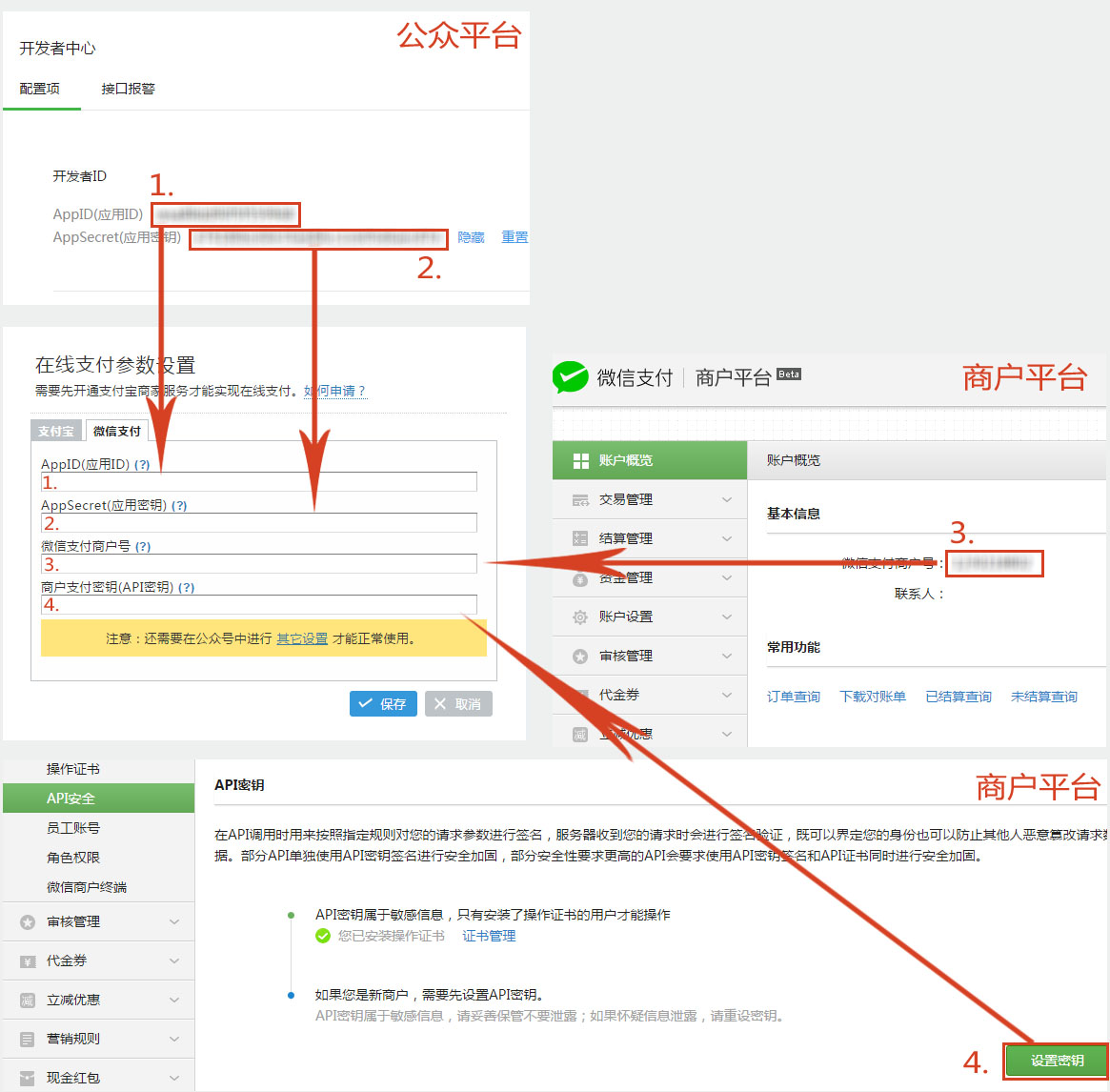Open the 已结算查询 shortcut link

click(959, 698)
